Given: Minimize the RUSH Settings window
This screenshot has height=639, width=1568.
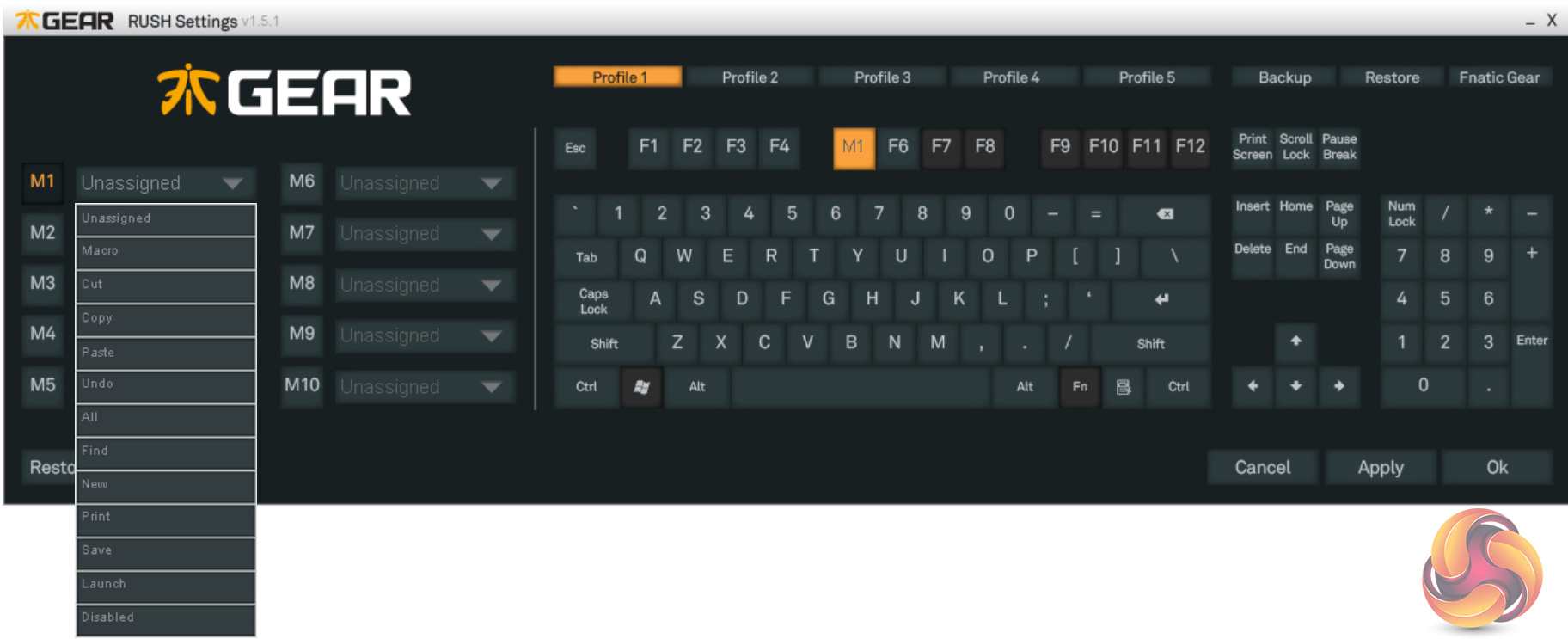Looking at the screenshot, I should click(x=1530, y=22).
